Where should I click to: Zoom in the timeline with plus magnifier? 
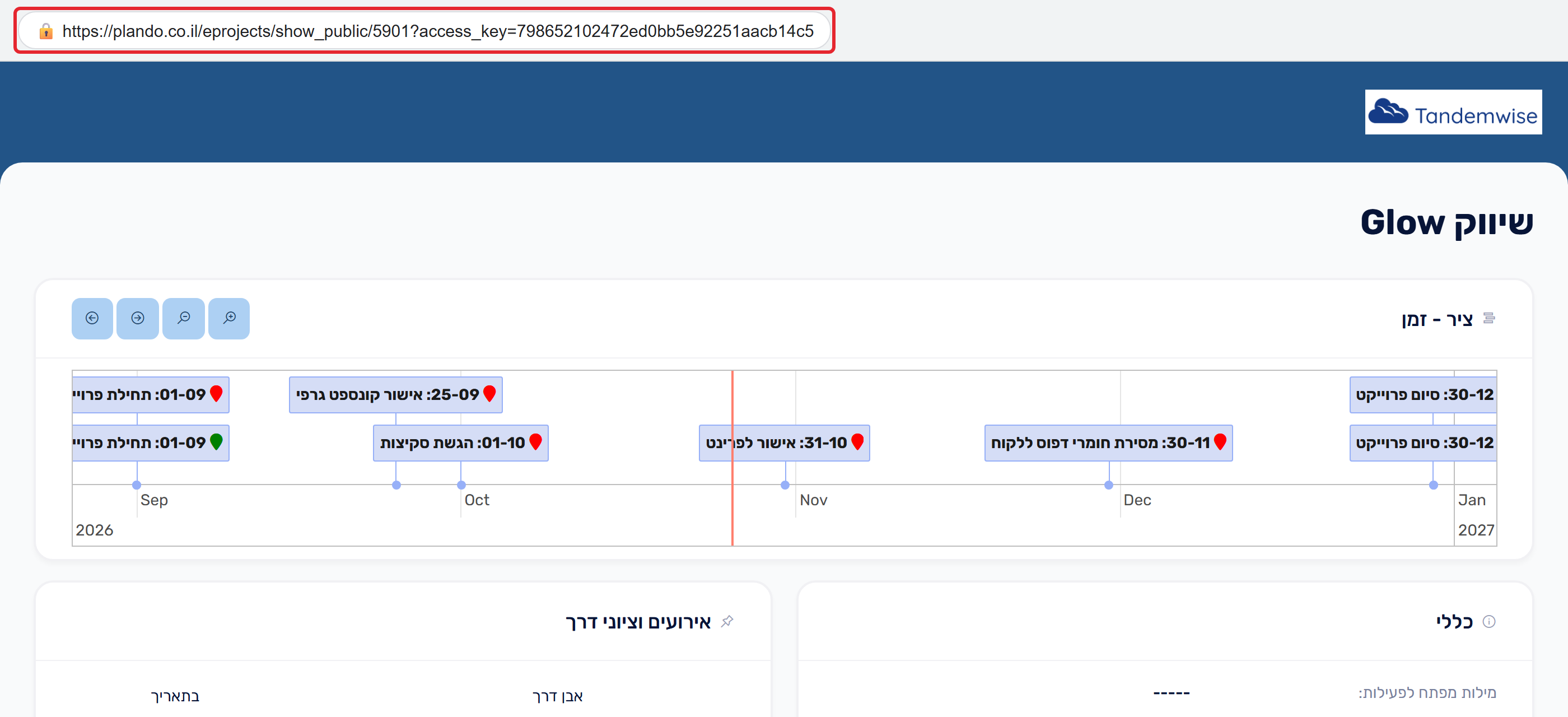pos(229,318)
